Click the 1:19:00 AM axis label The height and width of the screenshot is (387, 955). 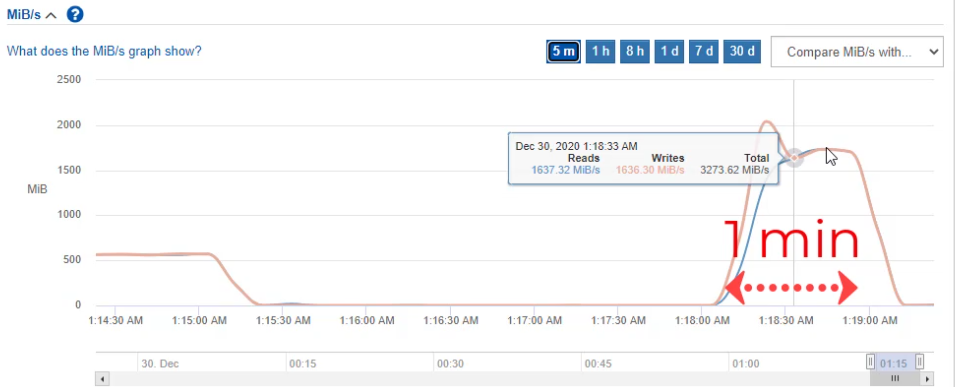click(x=869, y=320)
